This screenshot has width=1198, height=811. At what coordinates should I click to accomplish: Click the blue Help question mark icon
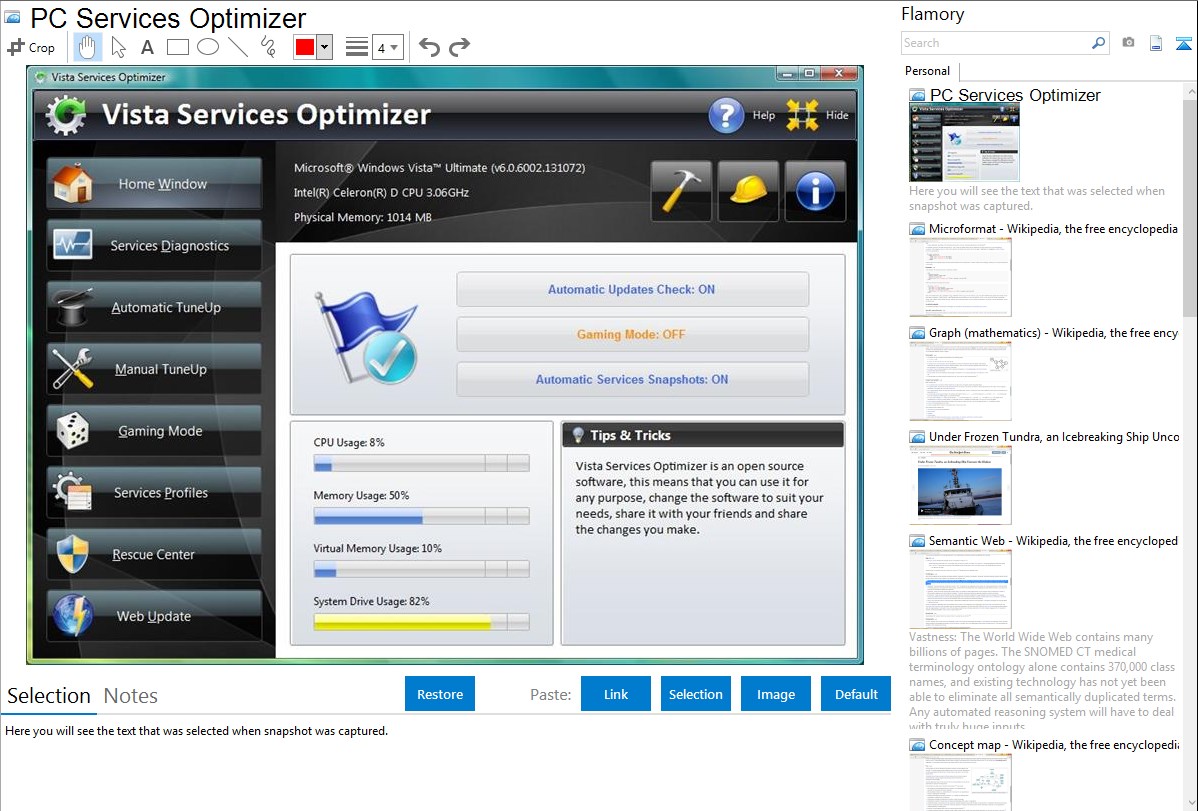726,115
